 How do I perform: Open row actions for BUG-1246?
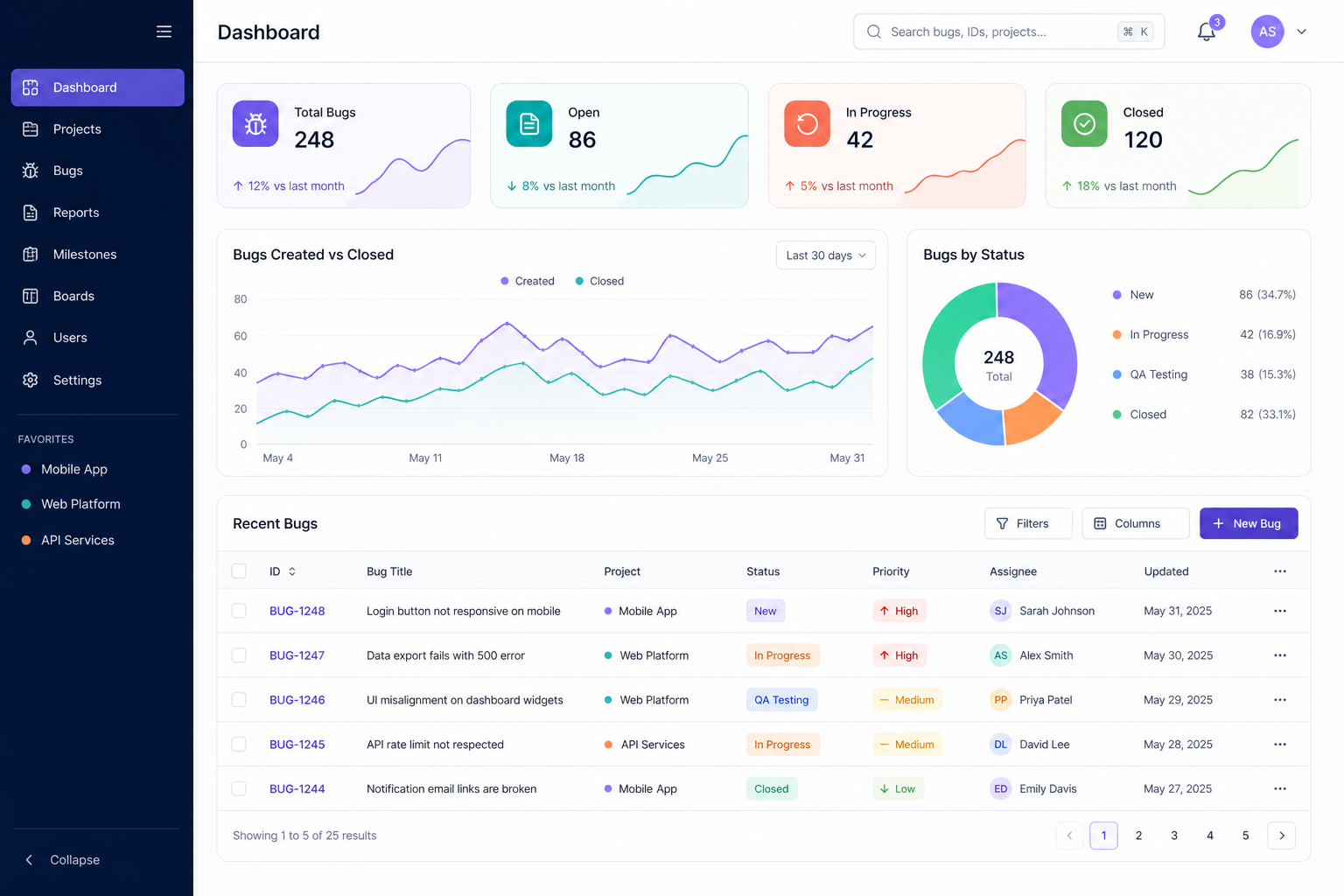tap(1280, 700)
